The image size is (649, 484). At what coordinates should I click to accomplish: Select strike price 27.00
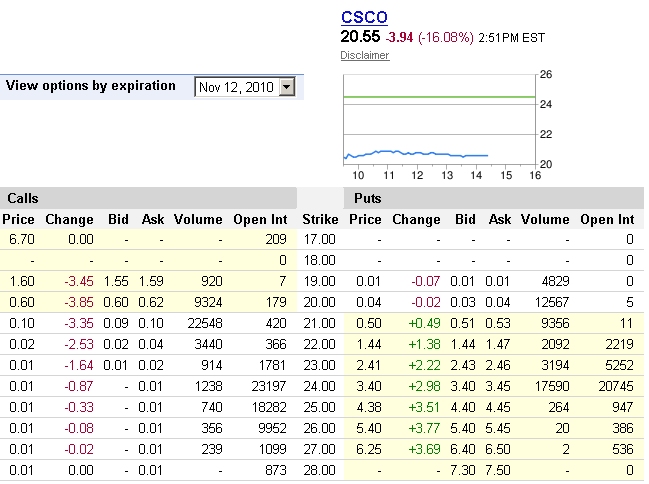click(320, 449)
